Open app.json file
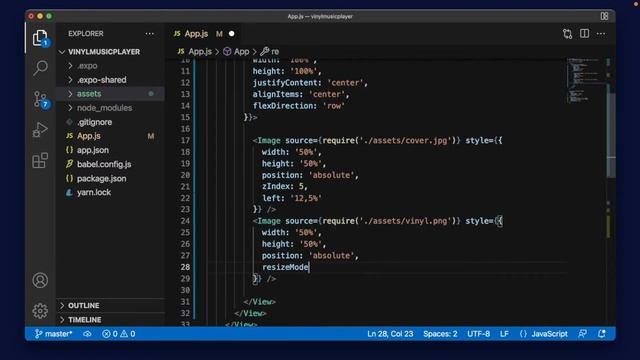The image size is (640, 360). click(111, 150)
